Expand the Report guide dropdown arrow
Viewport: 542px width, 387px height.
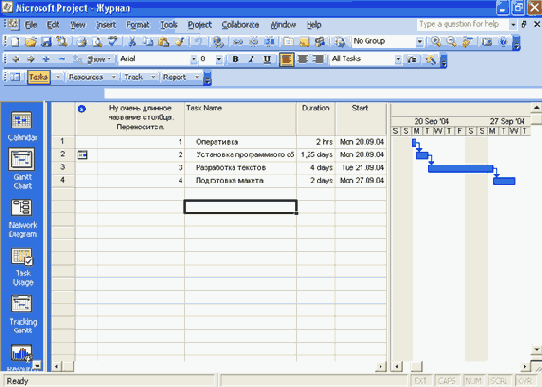pyautogui.click(x=197, y=77)
